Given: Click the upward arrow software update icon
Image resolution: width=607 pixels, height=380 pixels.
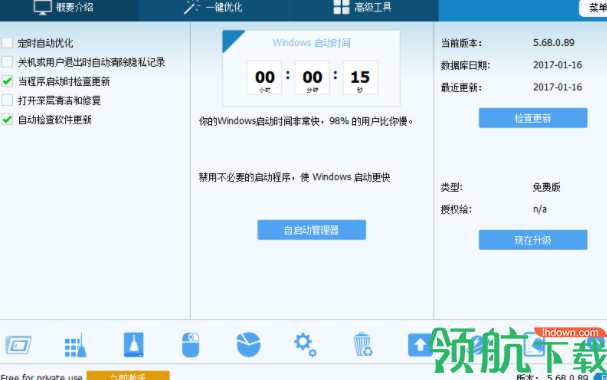Looking at the screenshot, I should [419, 344].
